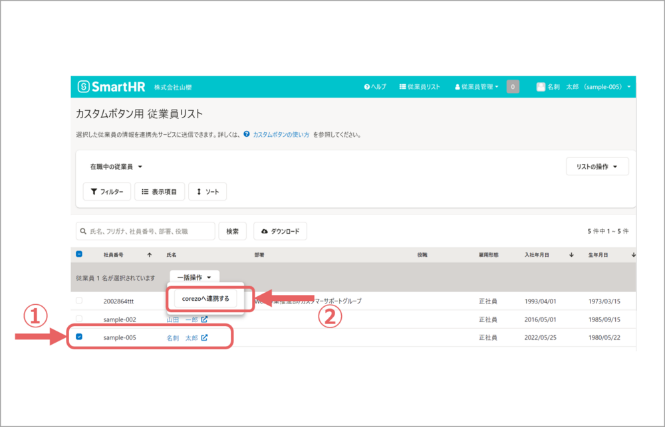This screenshot has height=427, width=665.
Task: Click the フィルター funnel filter button
Action: (x=106, y=191)
